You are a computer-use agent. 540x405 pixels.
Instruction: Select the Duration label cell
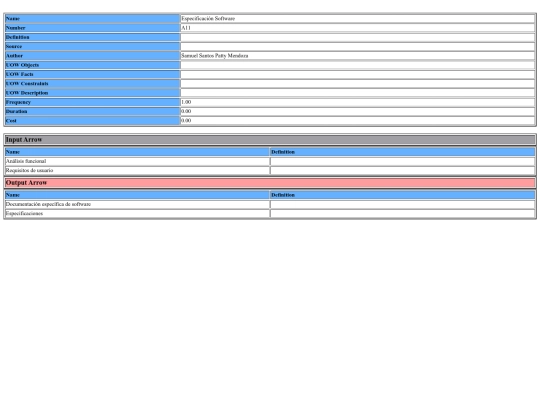click(x=93, y=112)
